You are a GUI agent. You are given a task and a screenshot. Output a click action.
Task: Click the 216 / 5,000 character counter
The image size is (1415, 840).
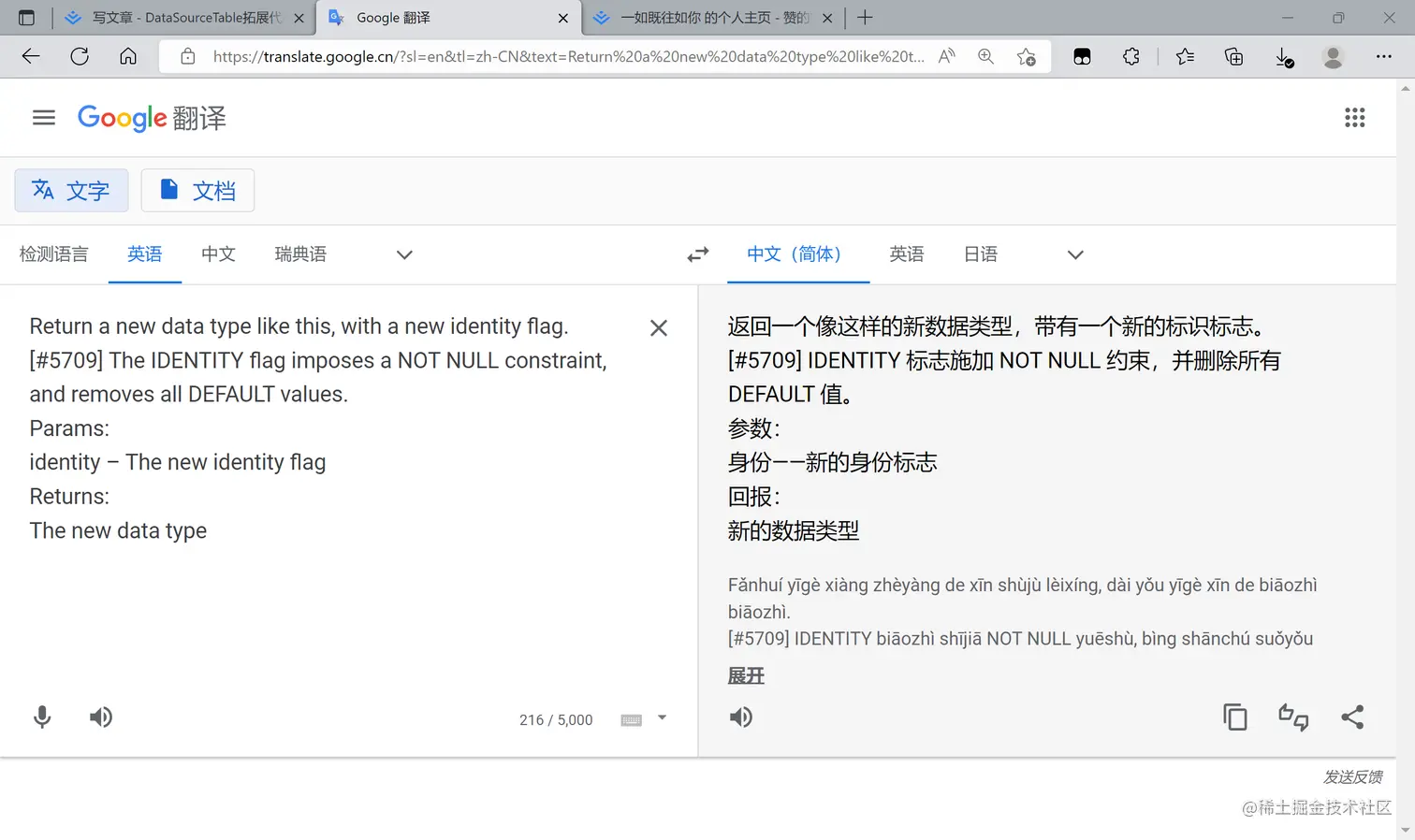(556, 720)
